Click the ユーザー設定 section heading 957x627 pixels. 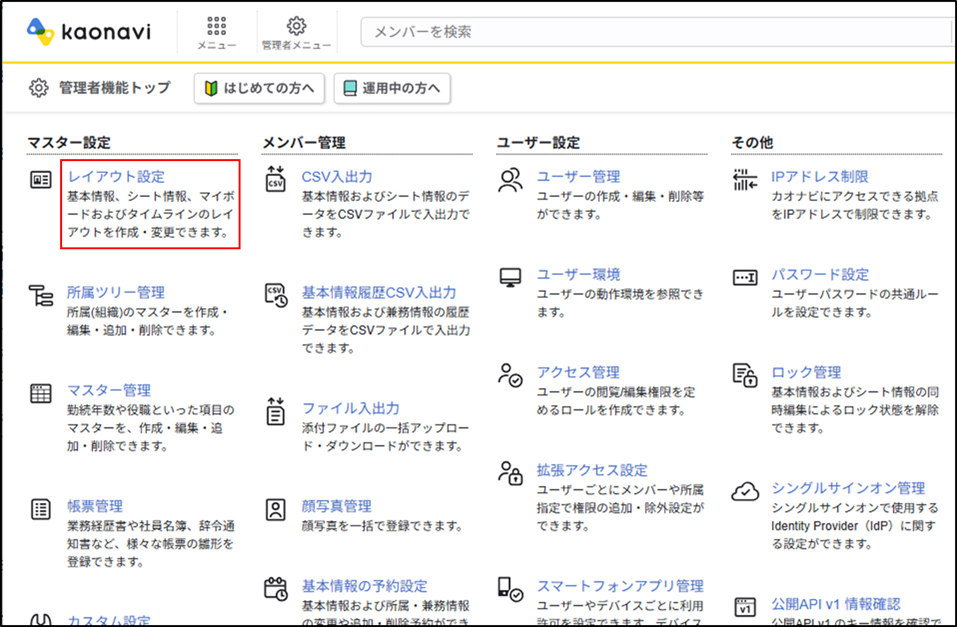coord(538,143)
